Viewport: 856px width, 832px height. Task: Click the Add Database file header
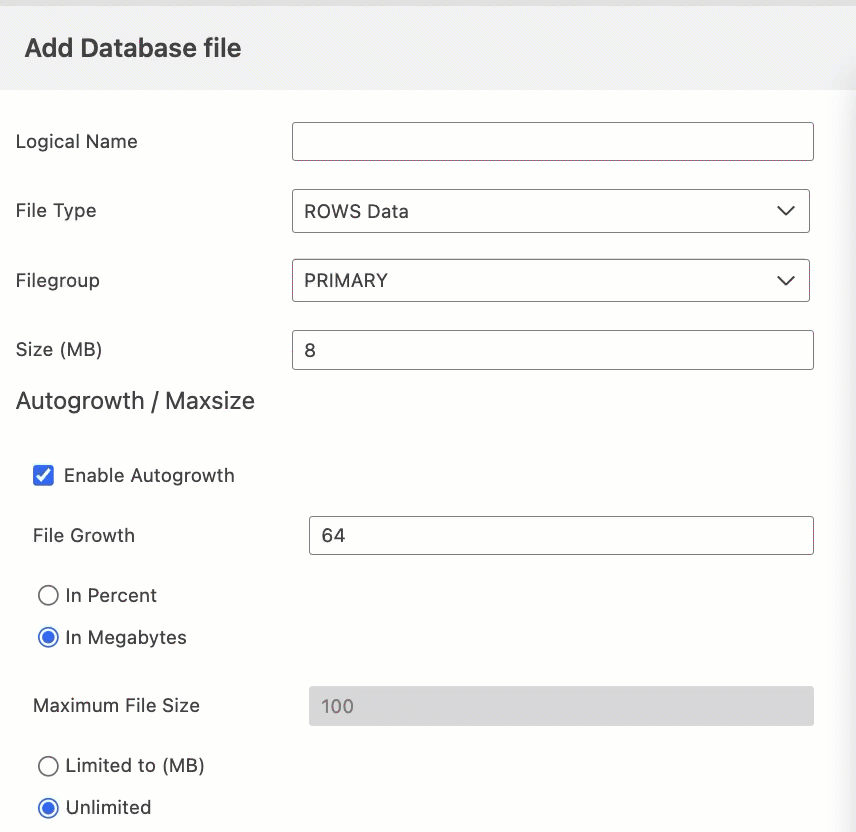point(132,47)
